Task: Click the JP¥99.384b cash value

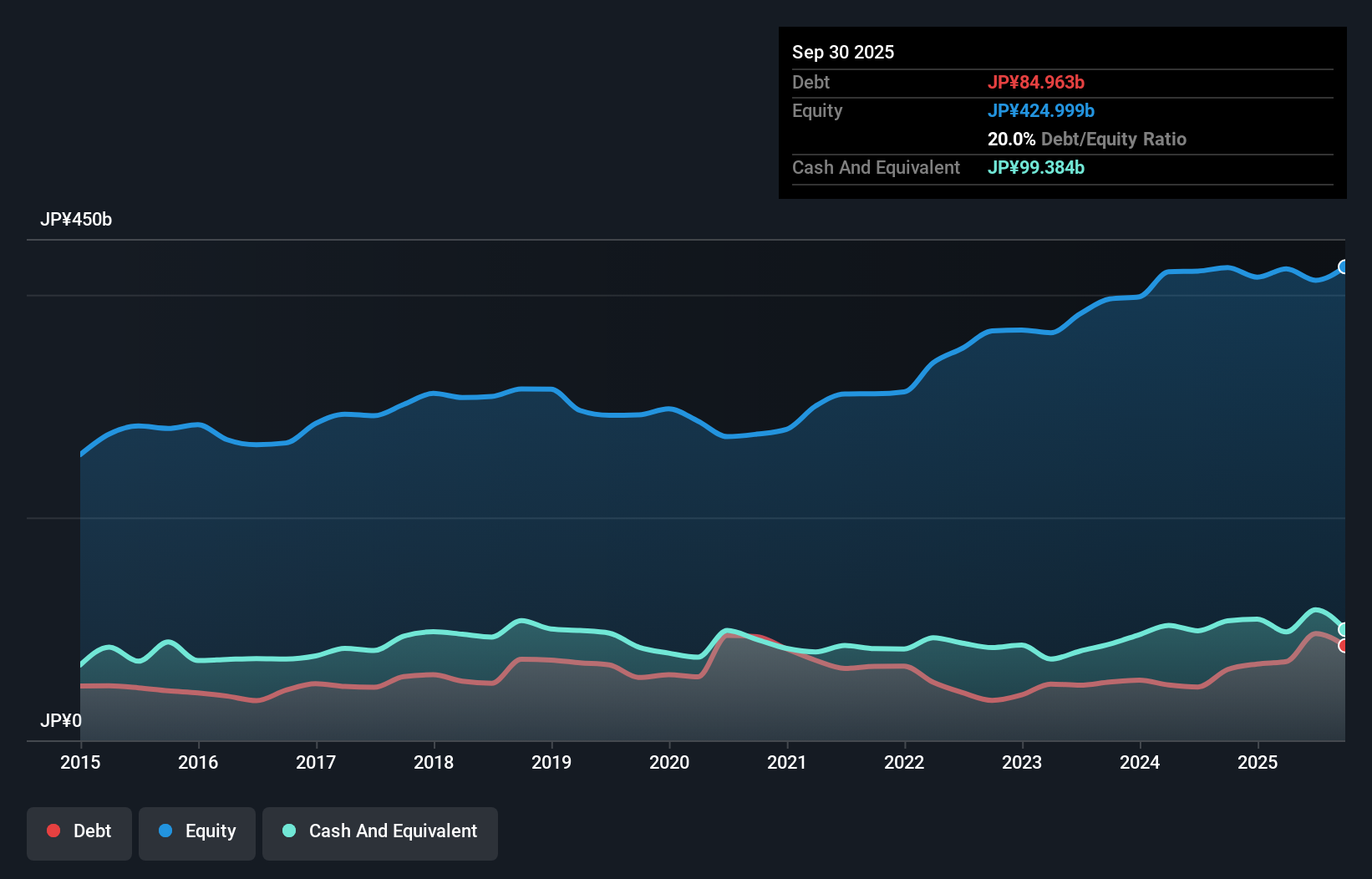Action: [x=1036, y=167]
